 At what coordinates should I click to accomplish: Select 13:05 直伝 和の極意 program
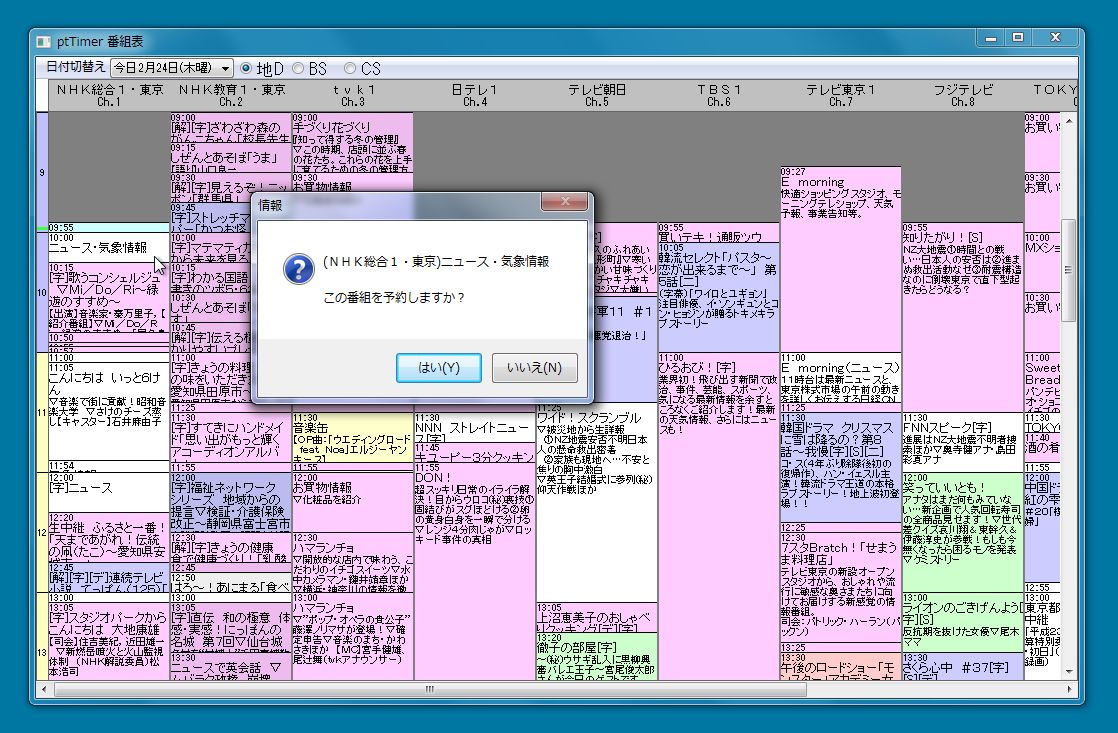point(230,627)
